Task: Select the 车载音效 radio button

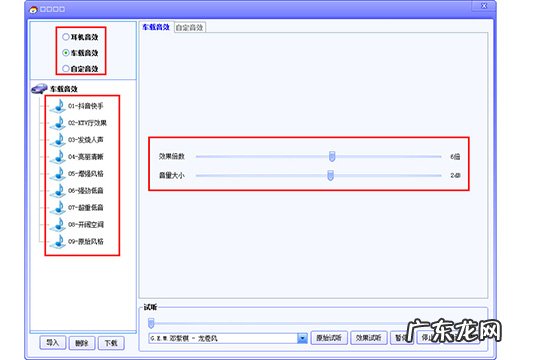Action: pos(65,53)
